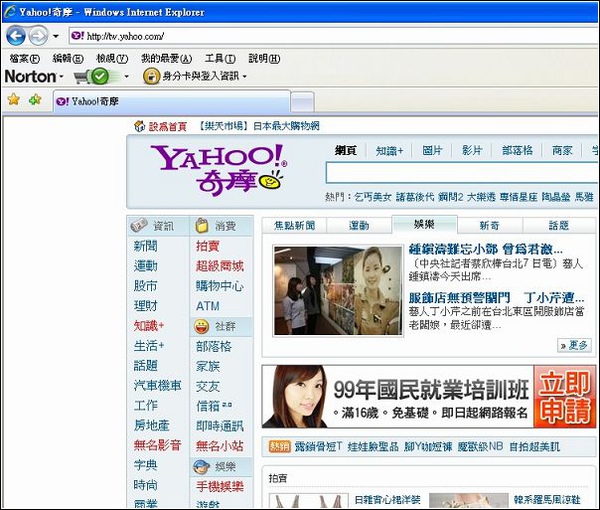Click the 立即申請 banner button

(565, 397)
